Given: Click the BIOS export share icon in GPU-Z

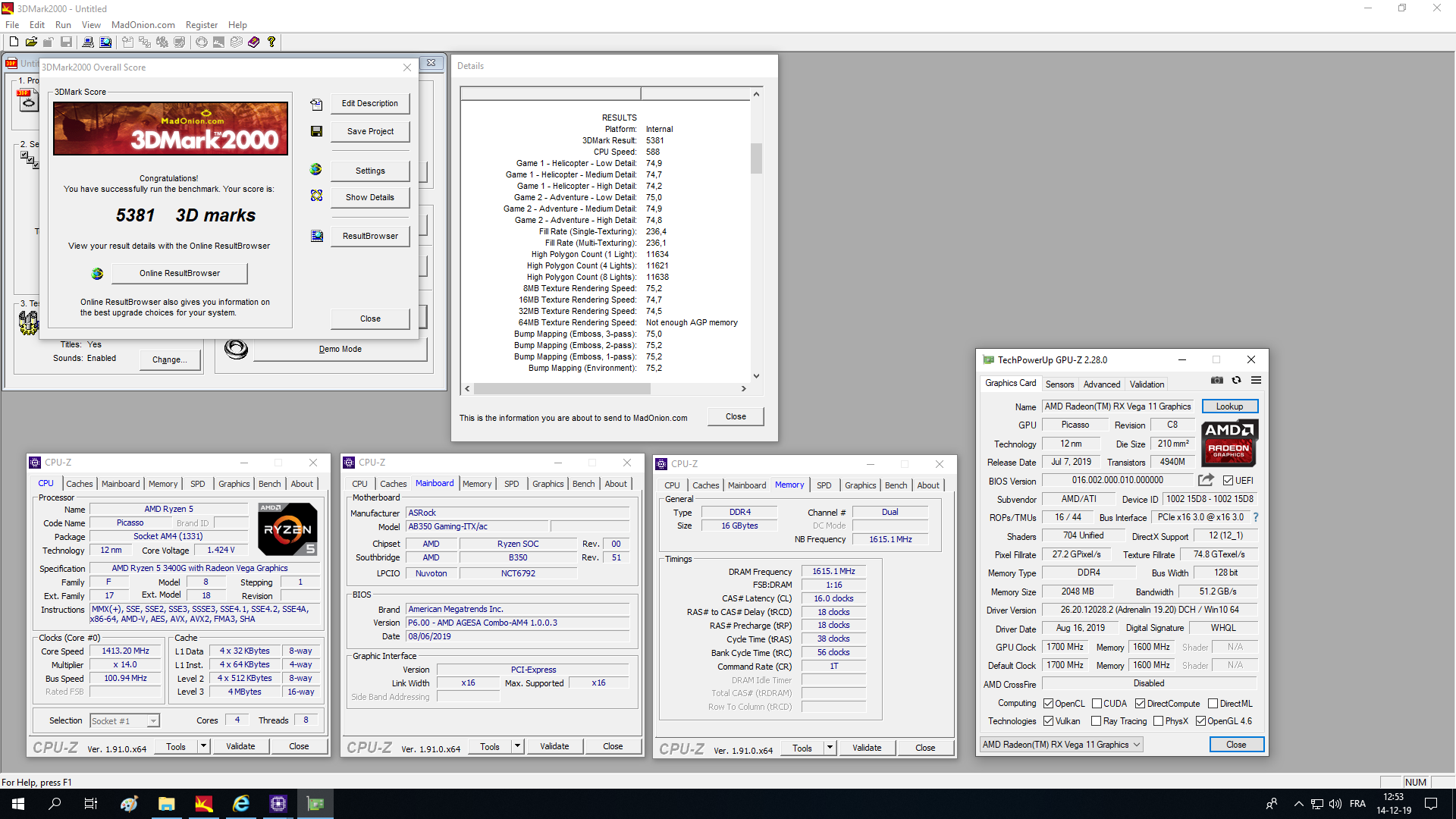Looking at the screenshot, I should [1206, 480].
